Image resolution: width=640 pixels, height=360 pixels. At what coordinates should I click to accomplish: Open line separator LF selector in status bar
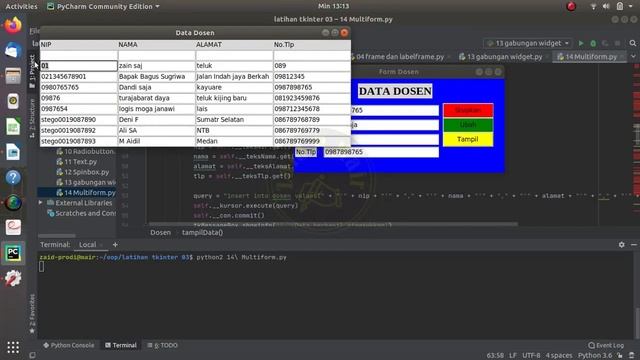pyautogui.click(x=513, y=356)
